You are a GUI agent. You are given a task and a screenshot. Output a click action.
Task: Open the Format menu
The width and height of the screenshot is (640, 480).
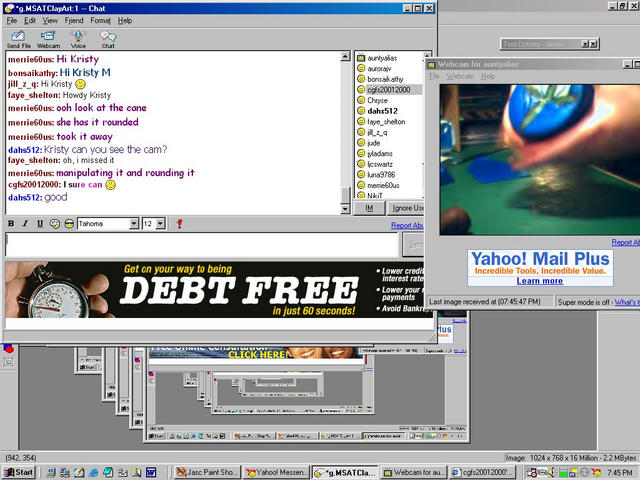[100, 20]
